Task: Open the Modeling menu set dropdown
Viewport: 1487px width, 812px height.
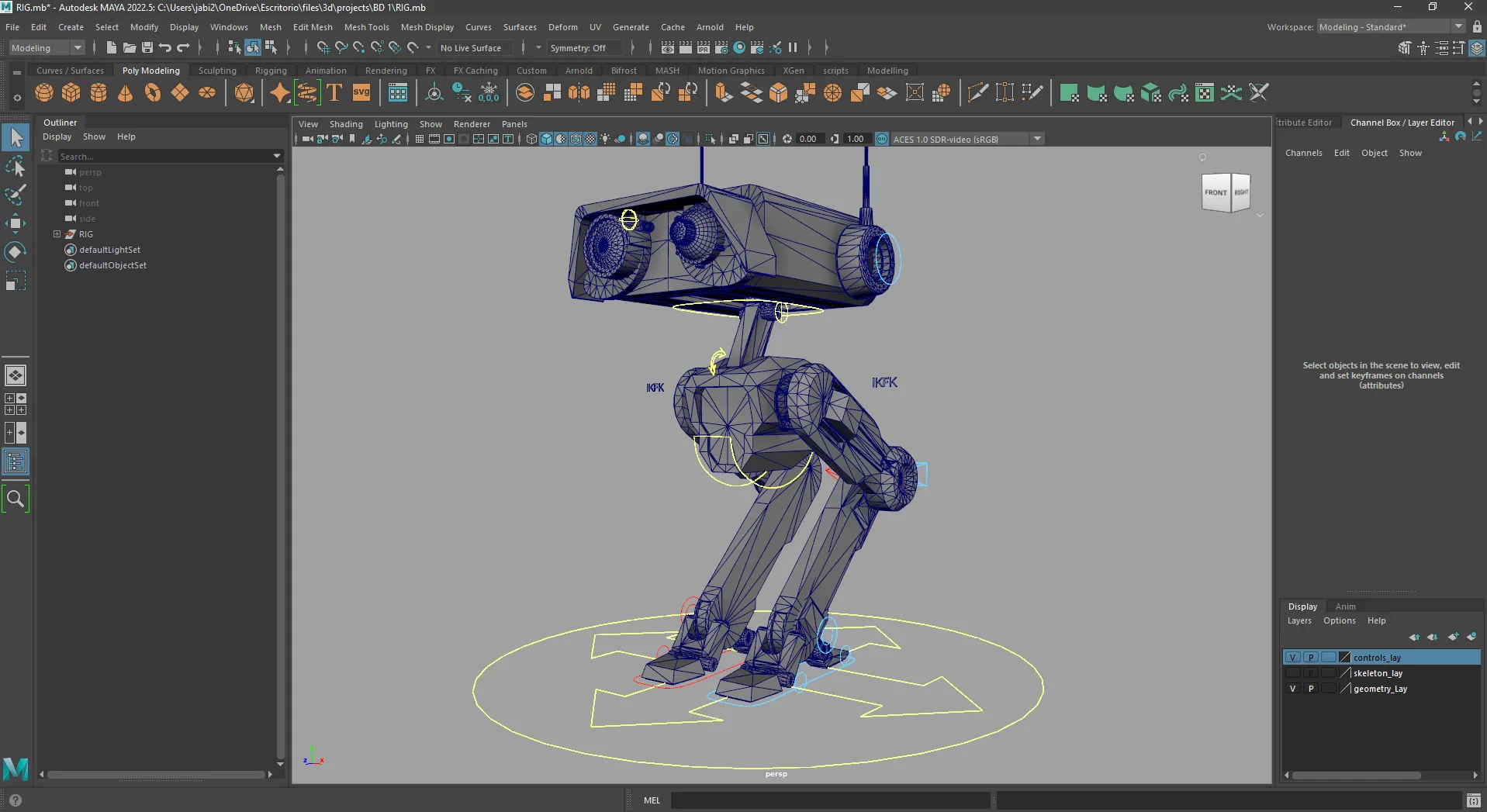Action: click(x=77, y=48)
